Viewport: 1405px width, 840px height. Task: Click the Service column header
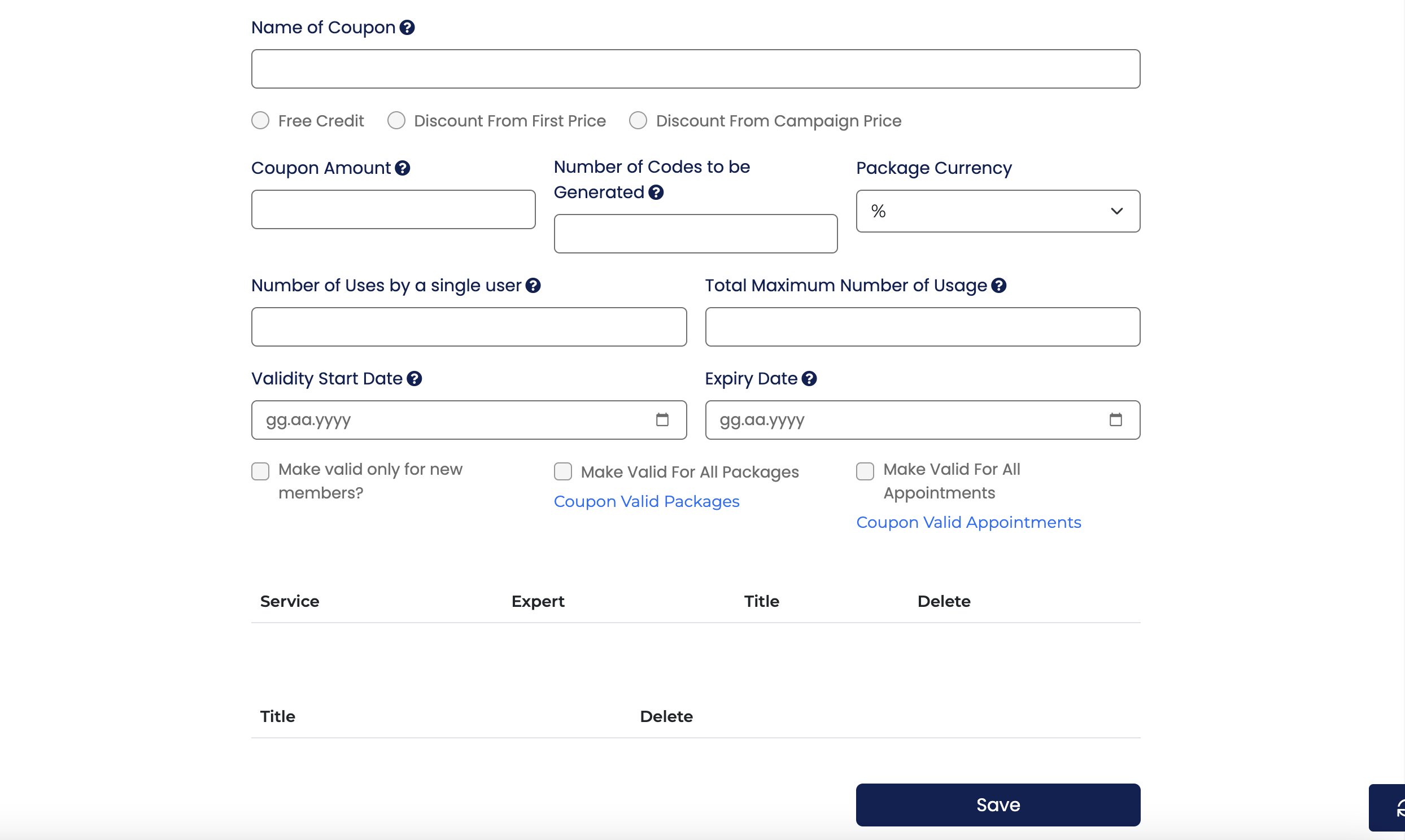coord(290,601)
